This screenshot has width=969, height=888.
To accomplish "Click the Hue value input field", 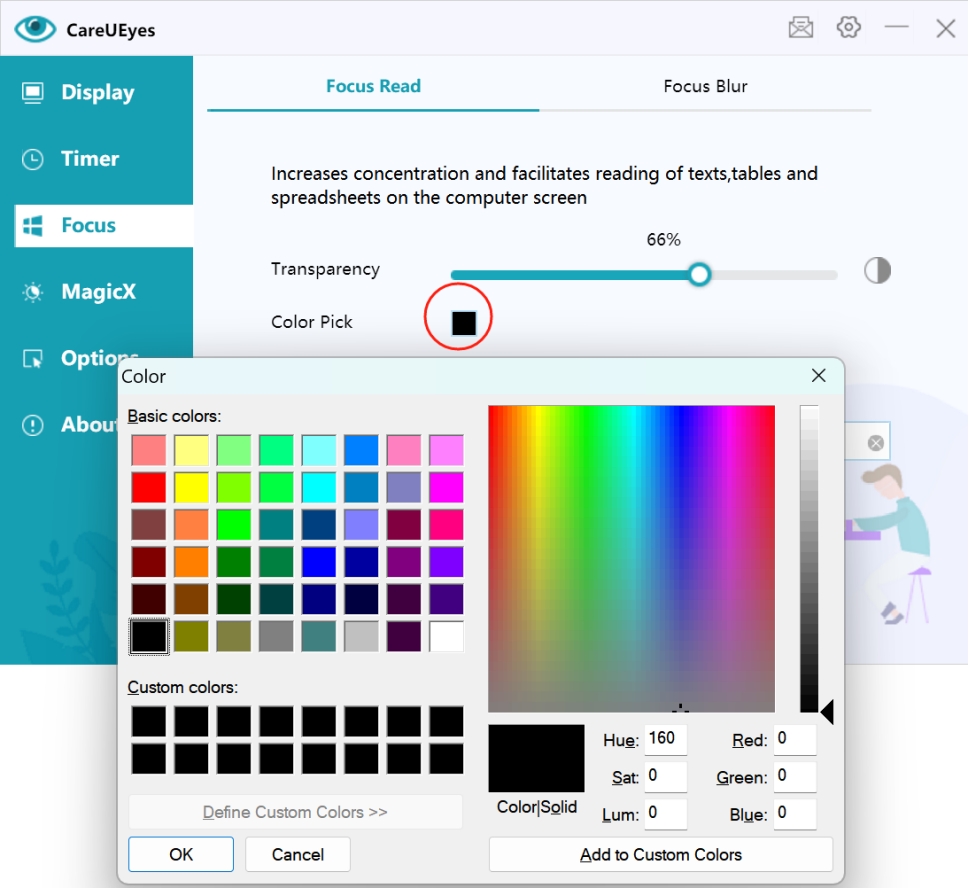I will click(665, 740).
